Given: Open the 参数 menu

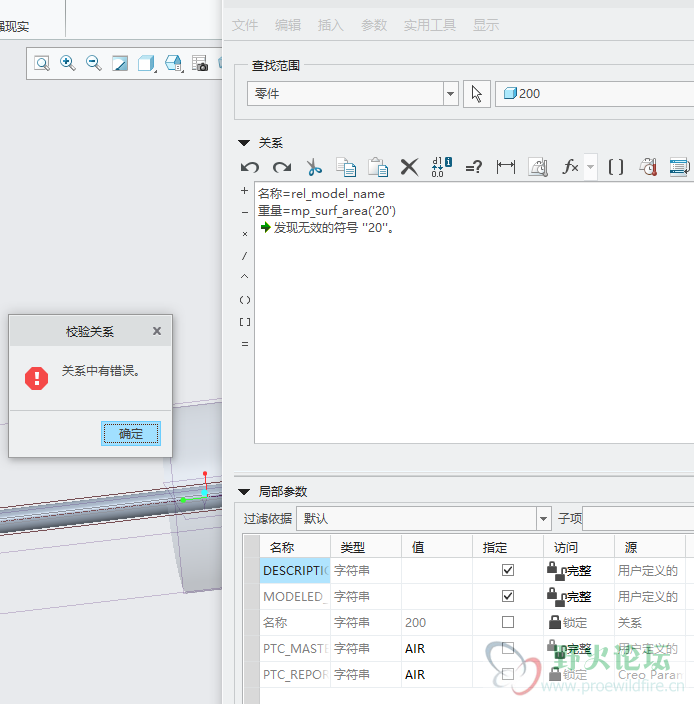Looking at the screenshot, I should 374,25.
